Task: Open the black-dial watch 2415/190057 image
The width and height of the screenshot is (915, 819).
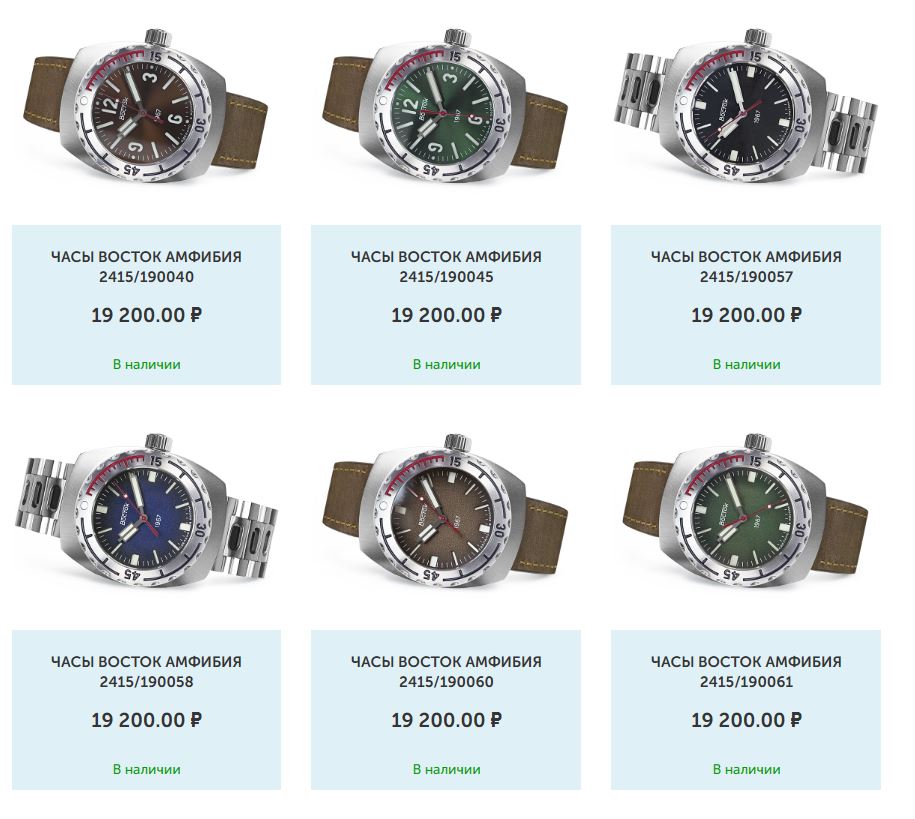Action: [746, 105]
